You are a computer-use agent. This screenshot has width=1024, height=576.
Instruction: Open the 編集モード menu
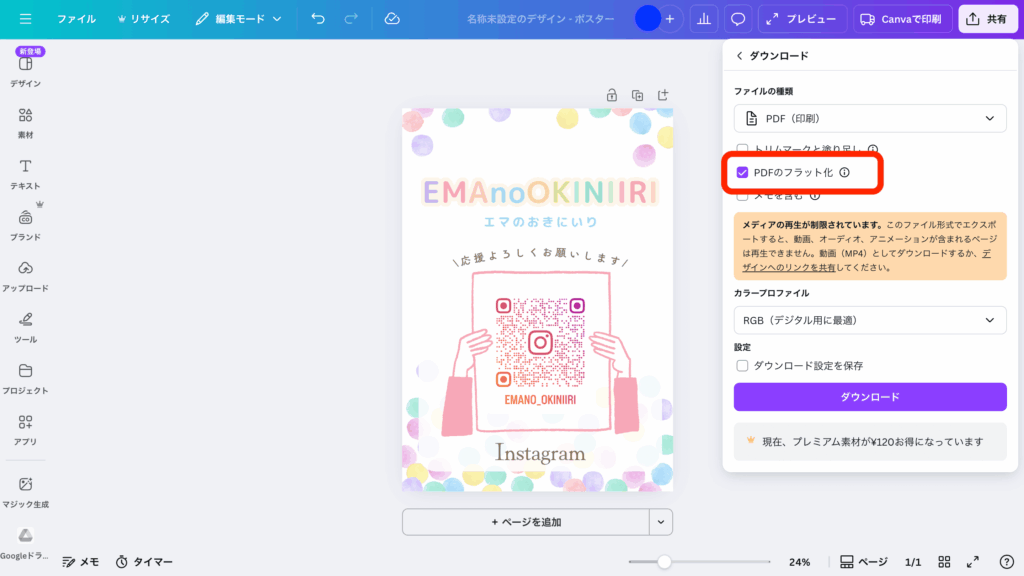pos(238,18)
